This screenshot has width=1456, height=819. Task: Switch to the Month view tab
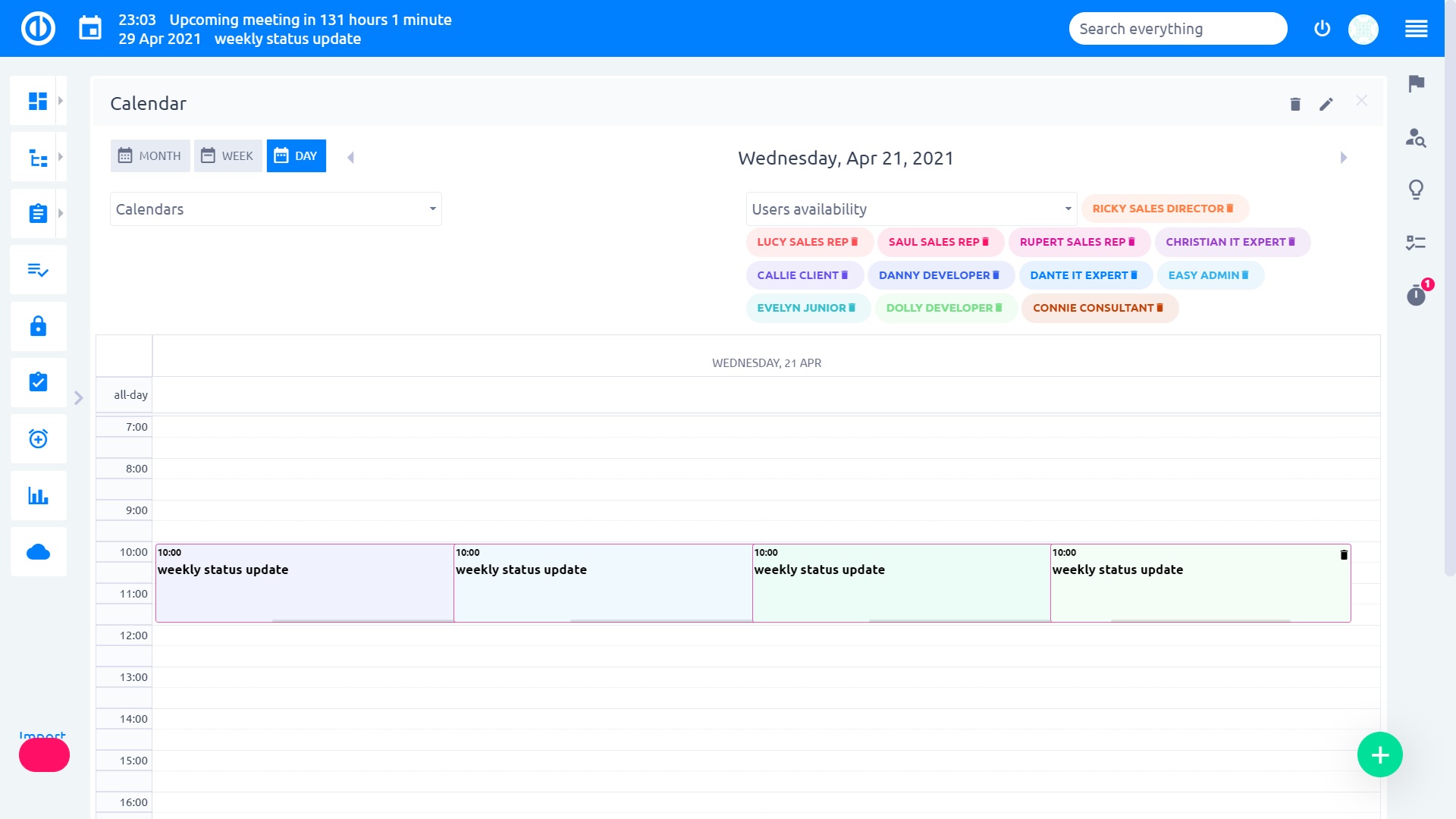coord(150,156)
